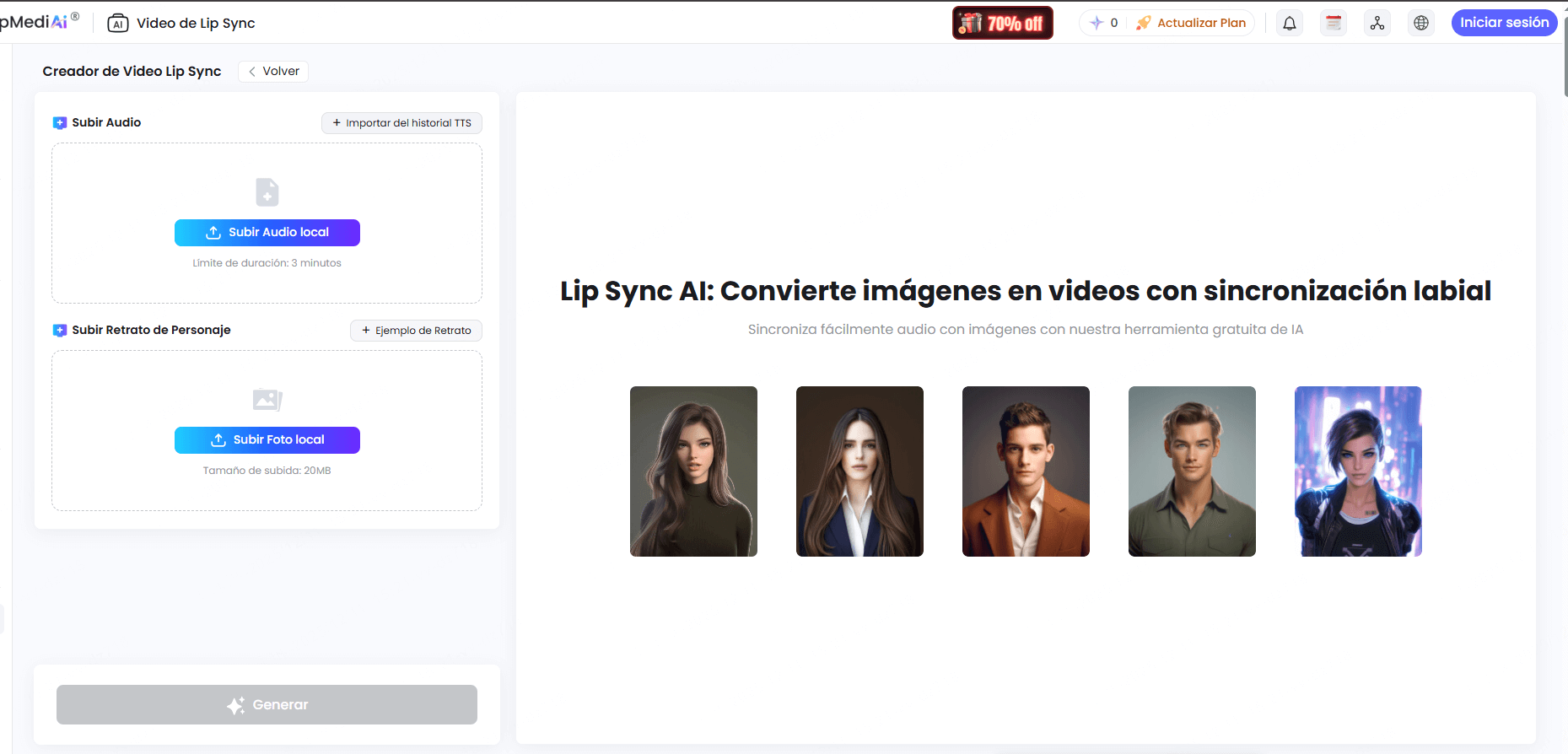The image size is (1568, 754).
Task: Click the network share icon in header
Action: (1377, 24)
